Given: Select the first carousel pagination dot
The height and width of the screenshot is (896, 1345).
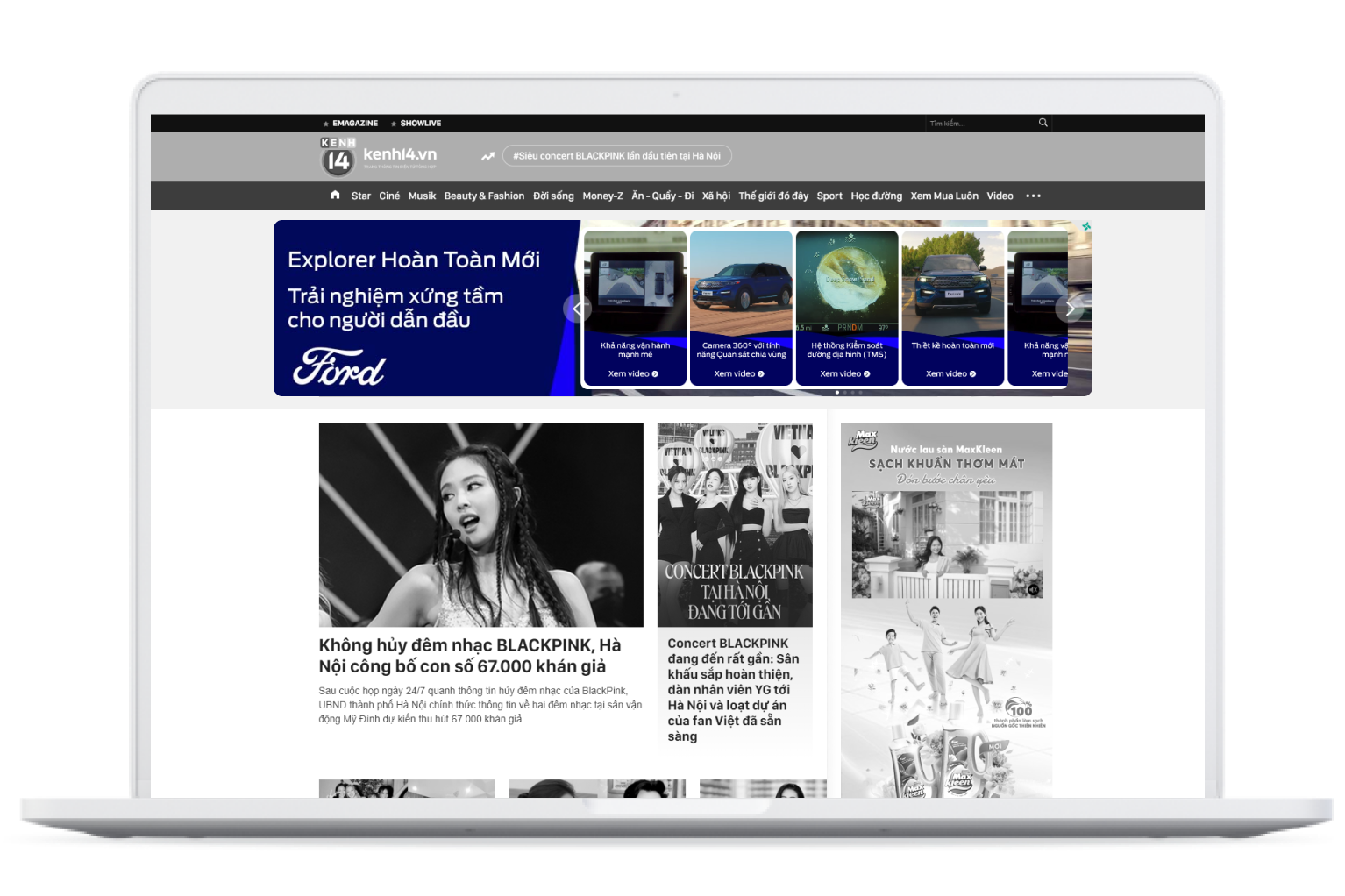Looking at the screenshot, I should click(x=837, y=392).
